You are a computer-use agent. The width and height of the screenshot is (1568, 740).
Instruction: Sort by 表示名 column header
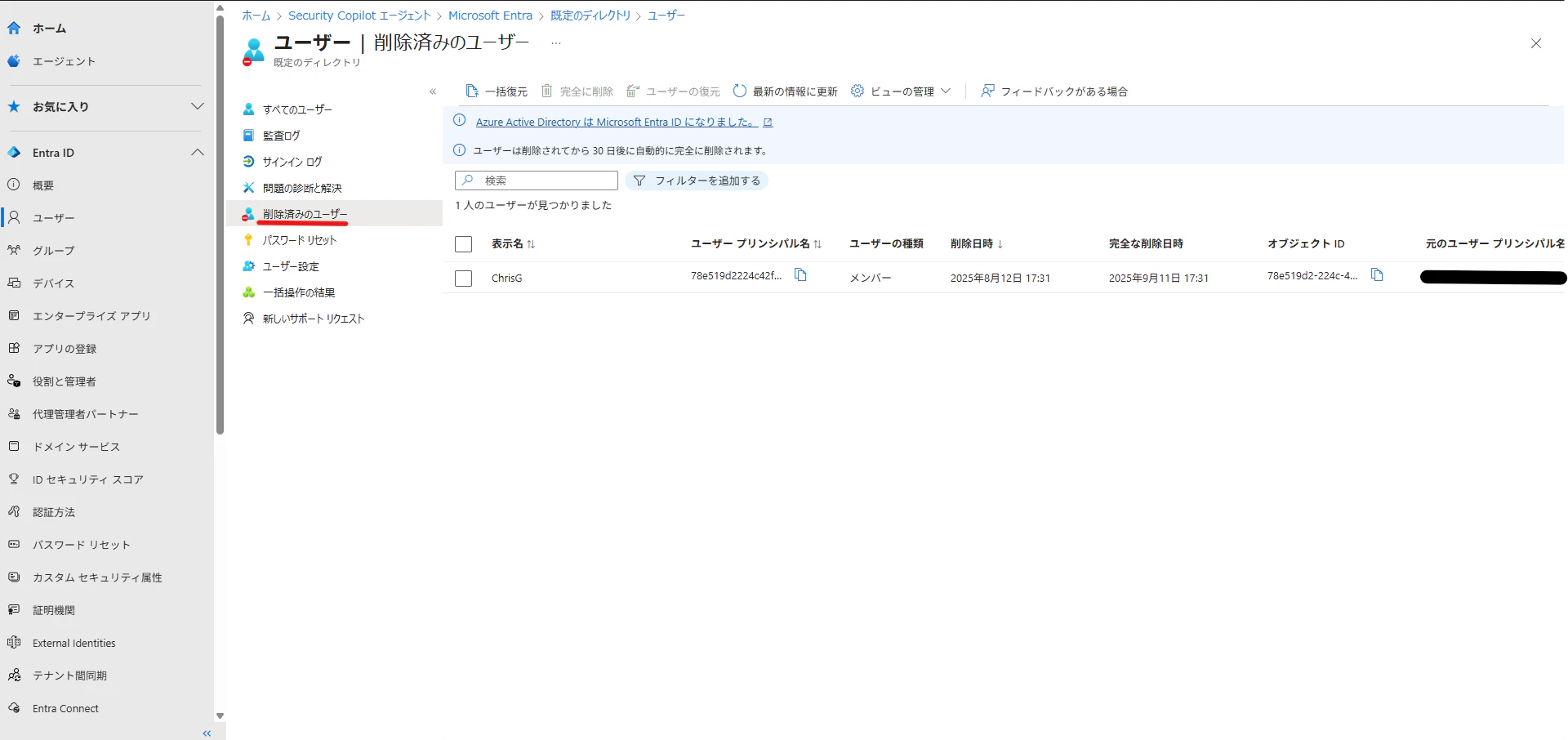pos(513,243)
